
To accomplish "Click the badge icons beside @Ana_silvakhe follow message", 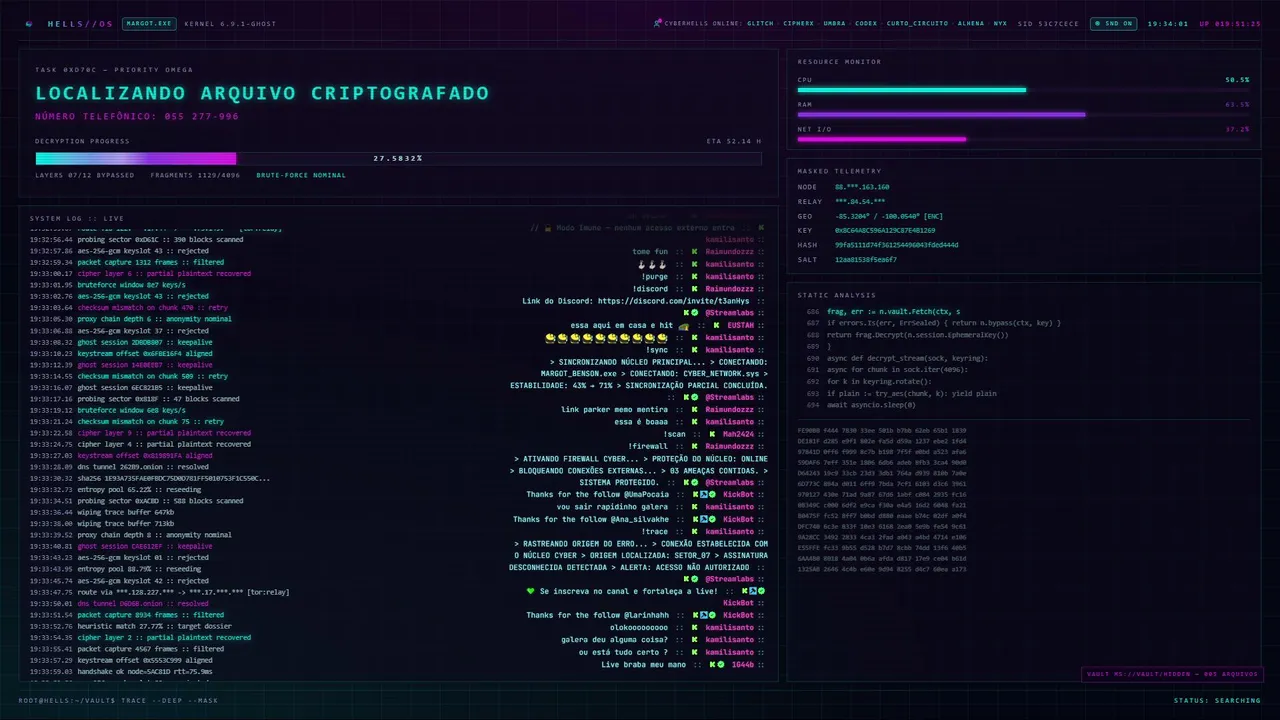I will 705,519.
